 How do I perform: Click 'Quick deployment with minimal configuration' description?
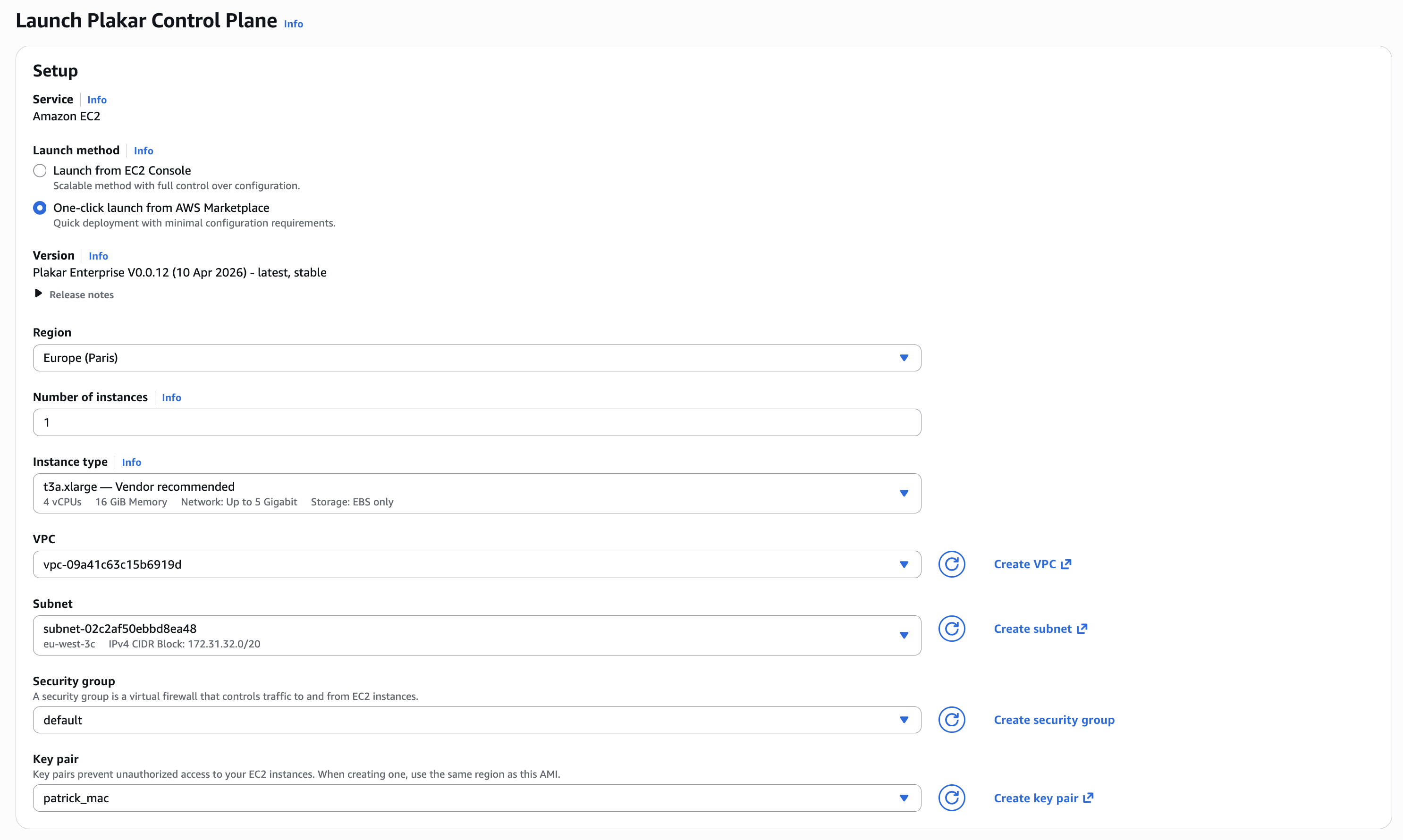(x=194, y=223)
